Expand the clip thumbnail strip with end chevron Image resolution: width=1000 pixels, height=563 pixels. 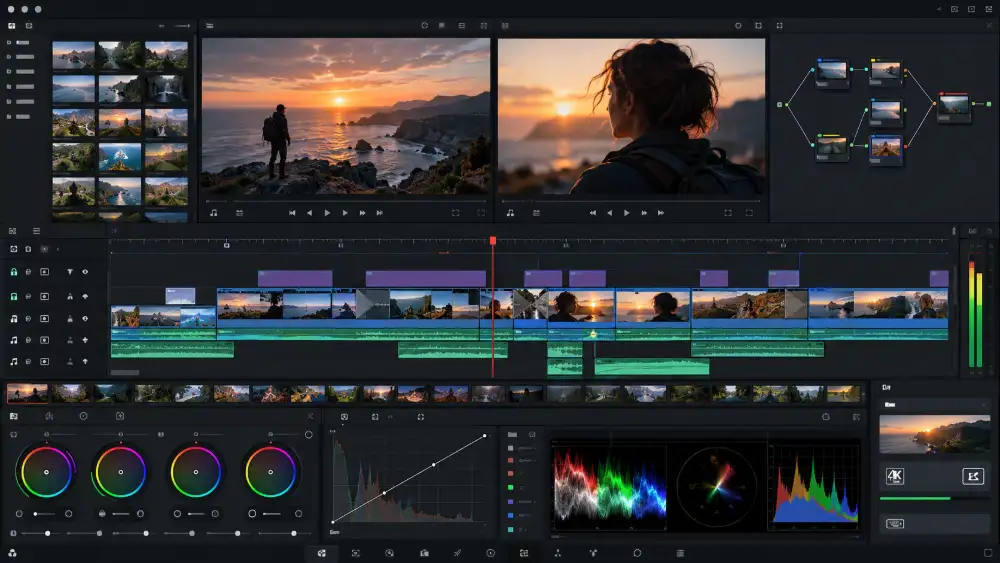point(864,395)
